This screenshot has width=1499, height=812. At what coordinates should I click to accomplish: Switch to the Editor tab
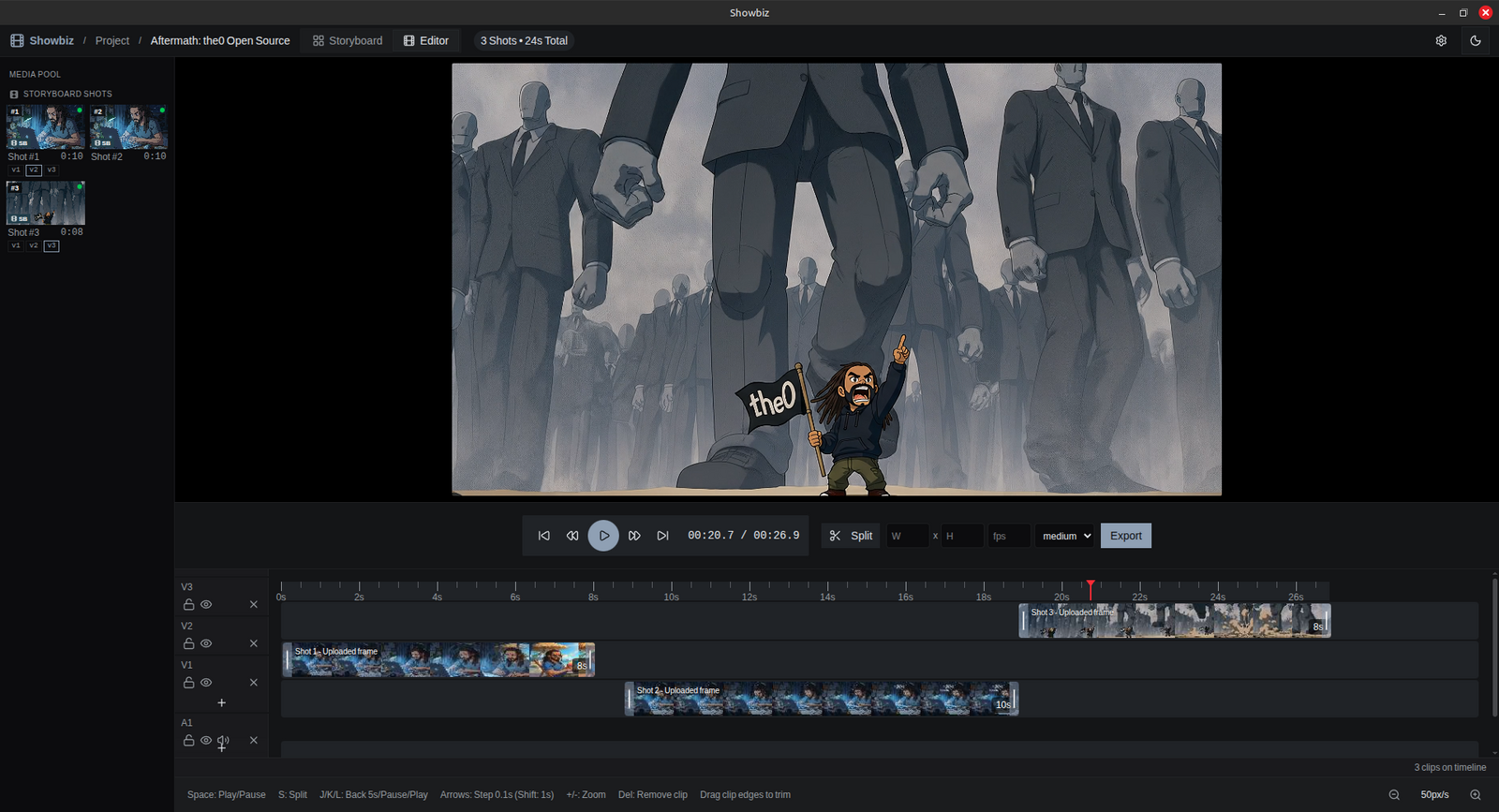point(426,40)
